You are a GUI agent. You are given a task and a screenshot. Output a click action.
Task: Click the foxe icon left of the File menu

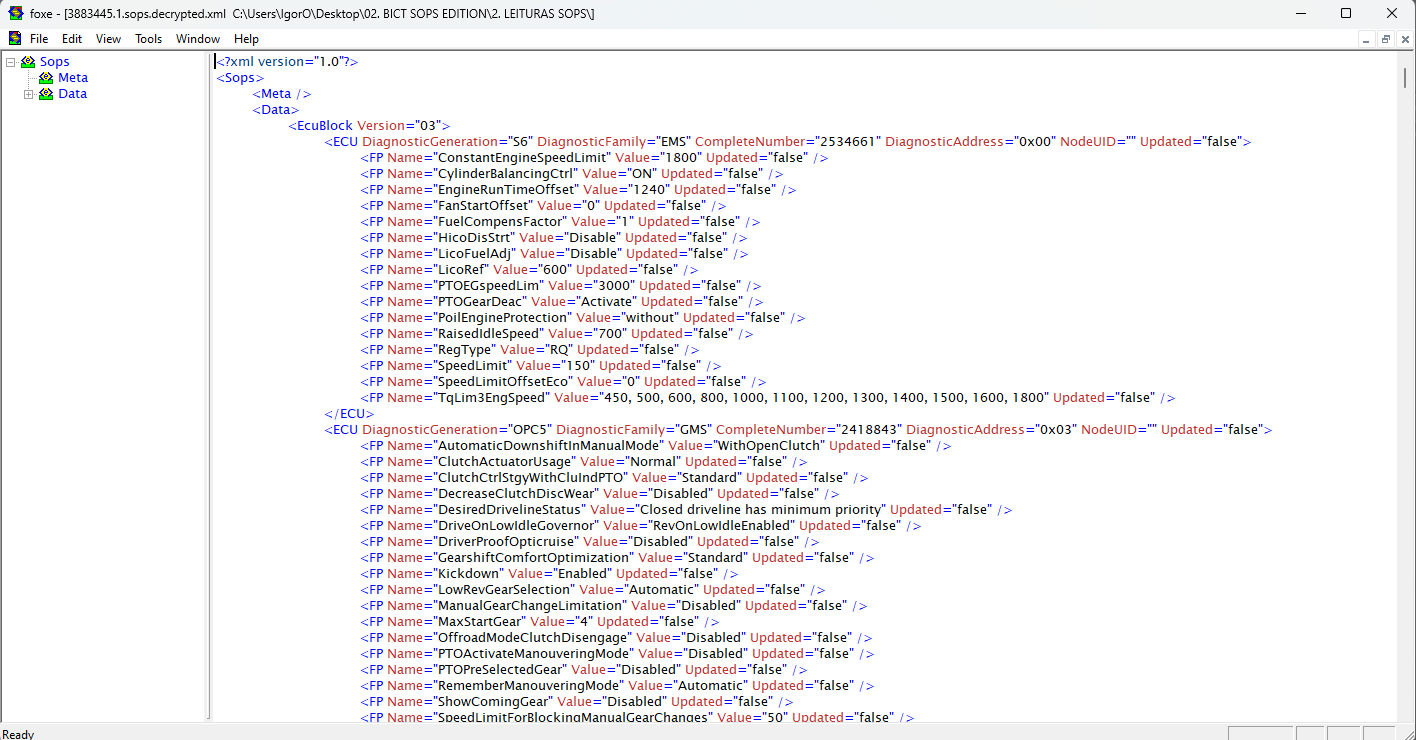(x=14, y=38)
